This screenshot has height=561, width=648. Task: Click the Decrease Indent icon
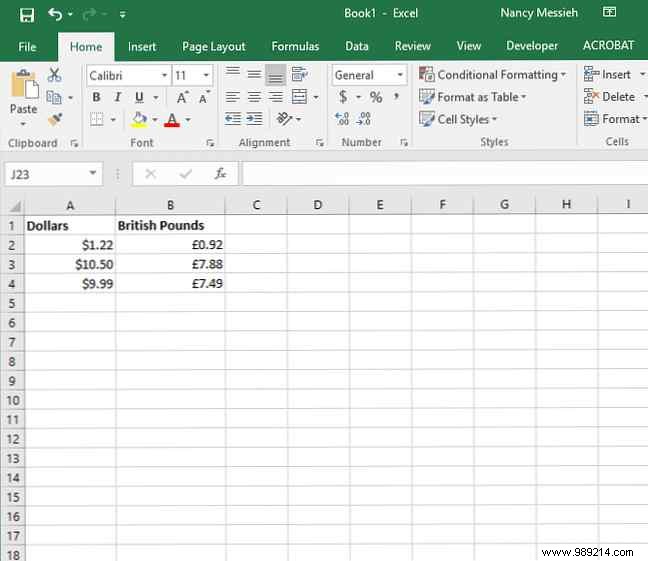click(x=233, y=119)
